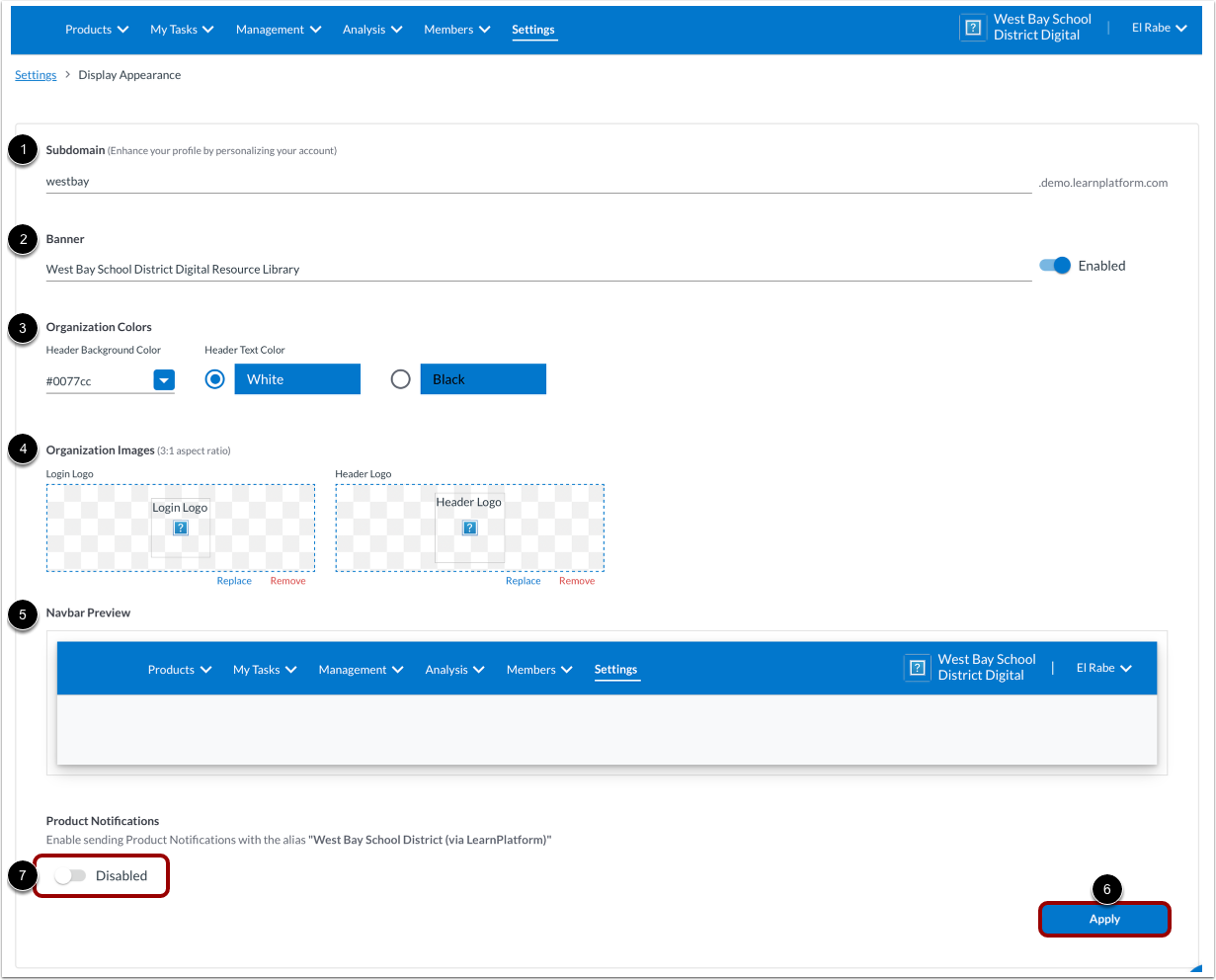Open the Analysis dropdown menu

pyautogui.click(x=372, y=29)
